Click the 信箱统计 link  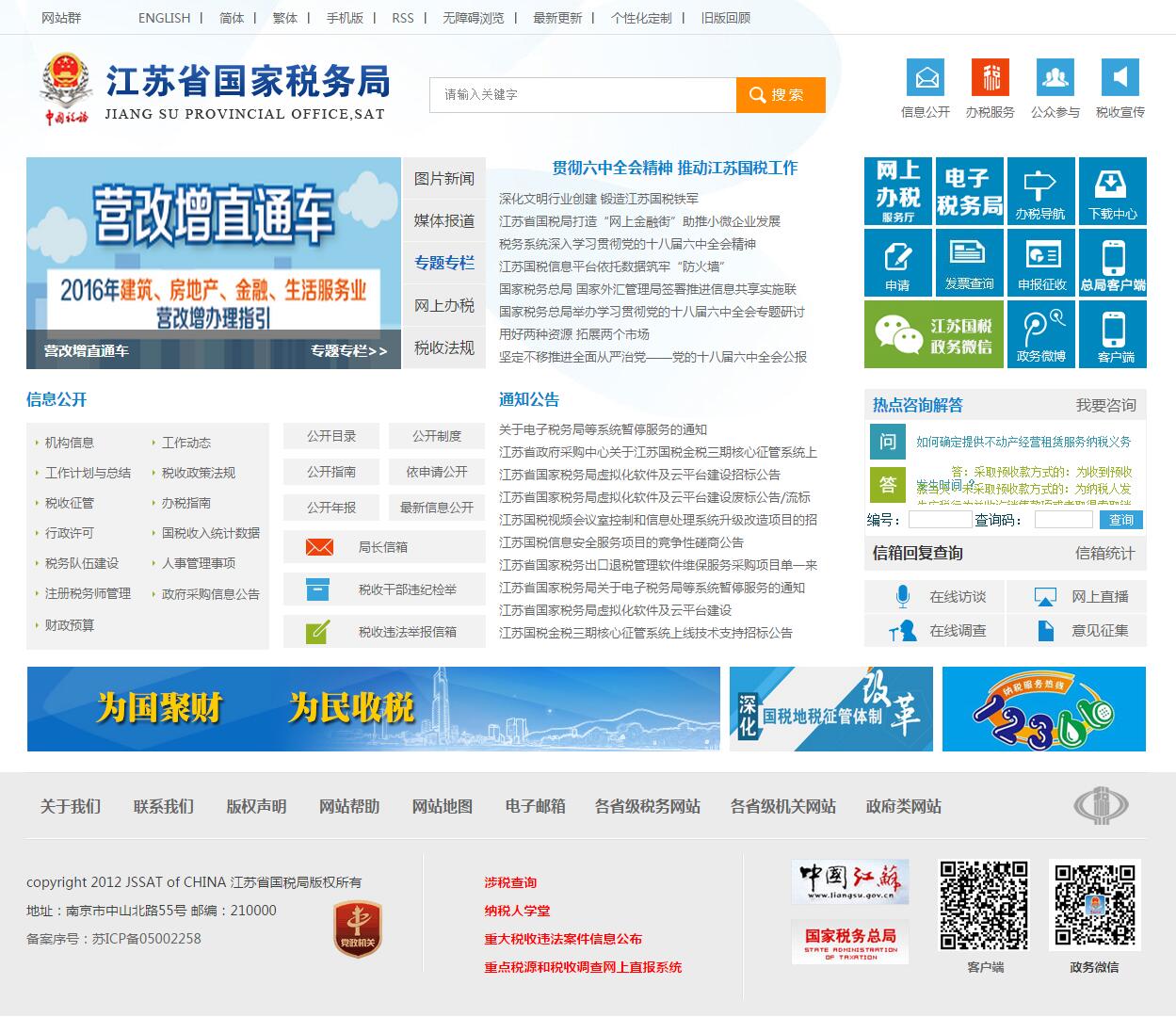point(1105,553)
